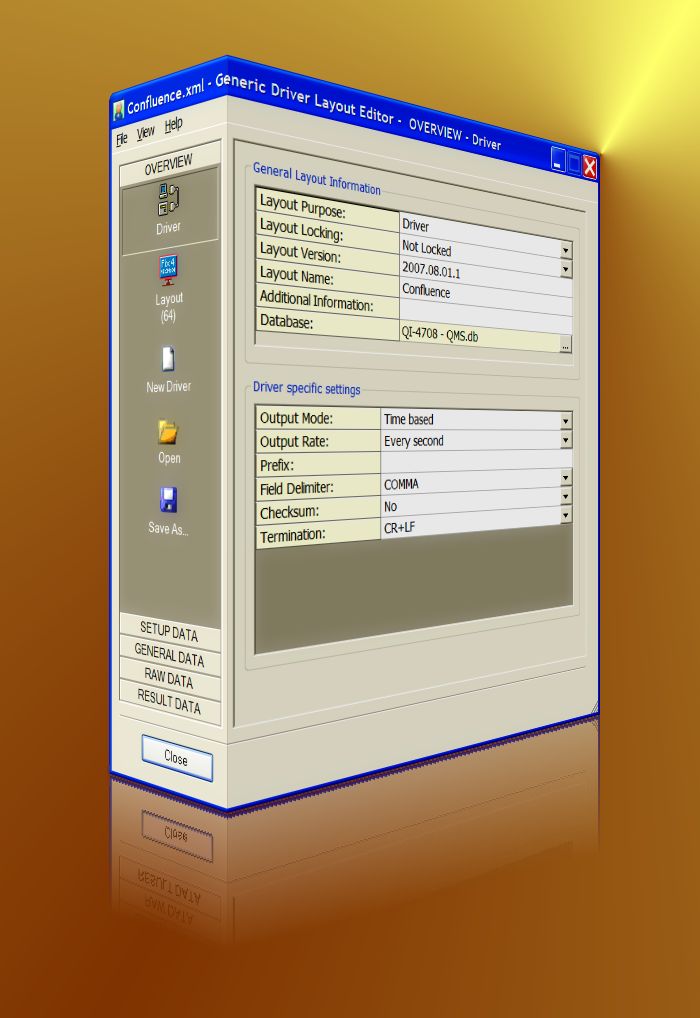Expand the Layout Locking dropdown arrow

tap(566, 269)
